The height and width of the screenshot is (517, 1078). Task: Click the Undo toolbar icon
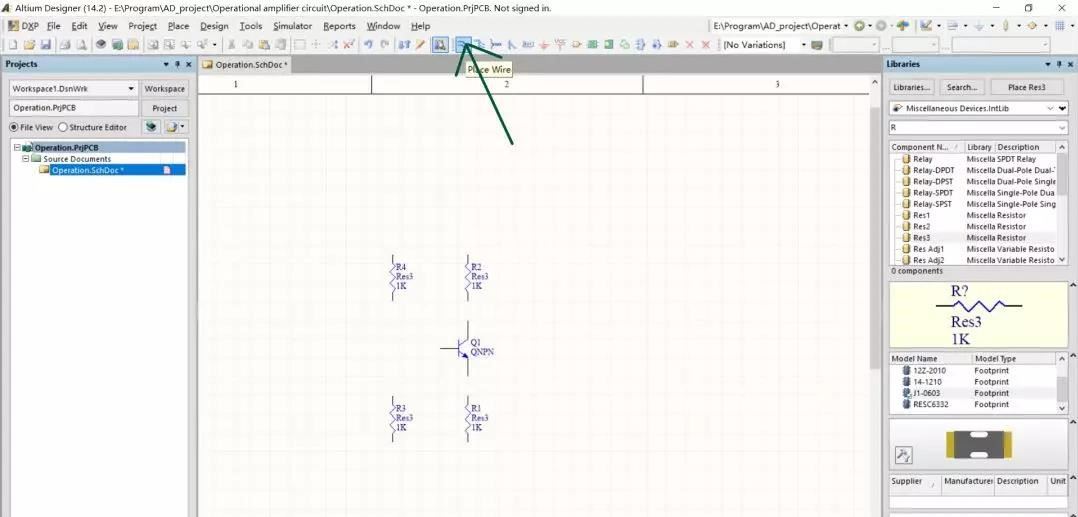pyautogui.click(x=369, y=45)
